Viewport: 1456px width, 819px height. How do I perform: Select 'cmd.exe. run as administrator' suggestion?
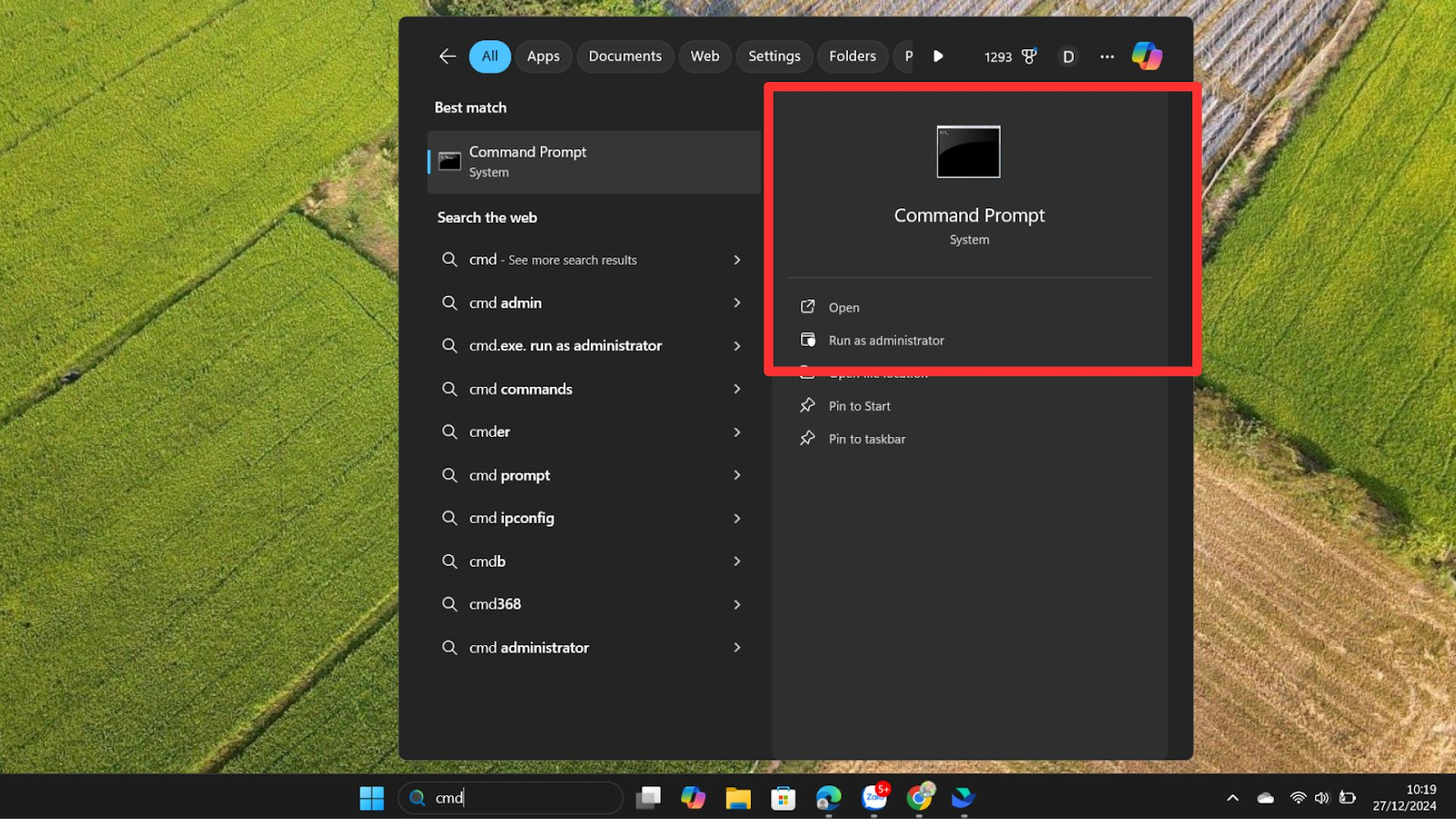[x=593, y=346]
